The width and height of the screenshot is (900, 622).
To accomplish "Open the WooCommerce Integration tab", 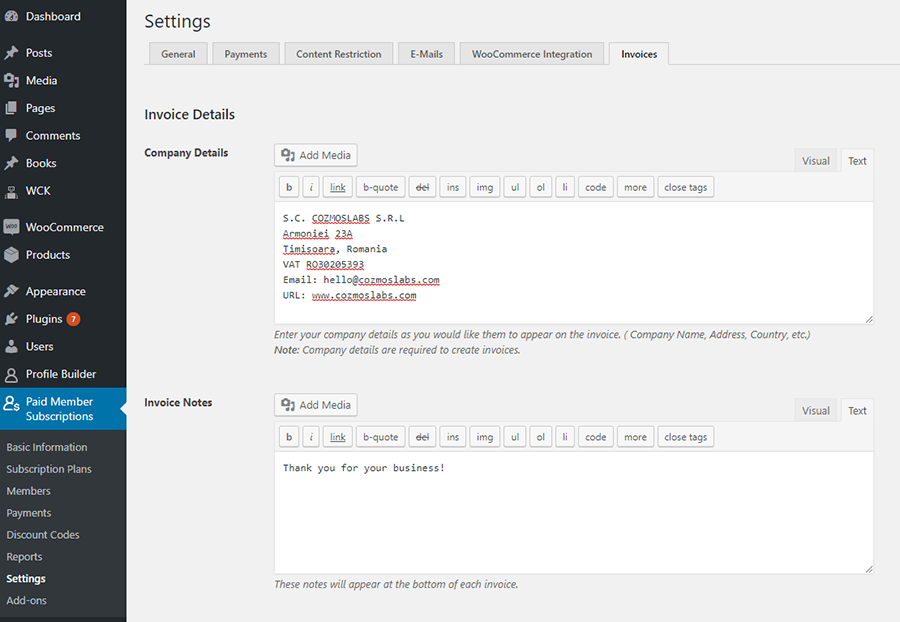I will (x=532, y=54).
